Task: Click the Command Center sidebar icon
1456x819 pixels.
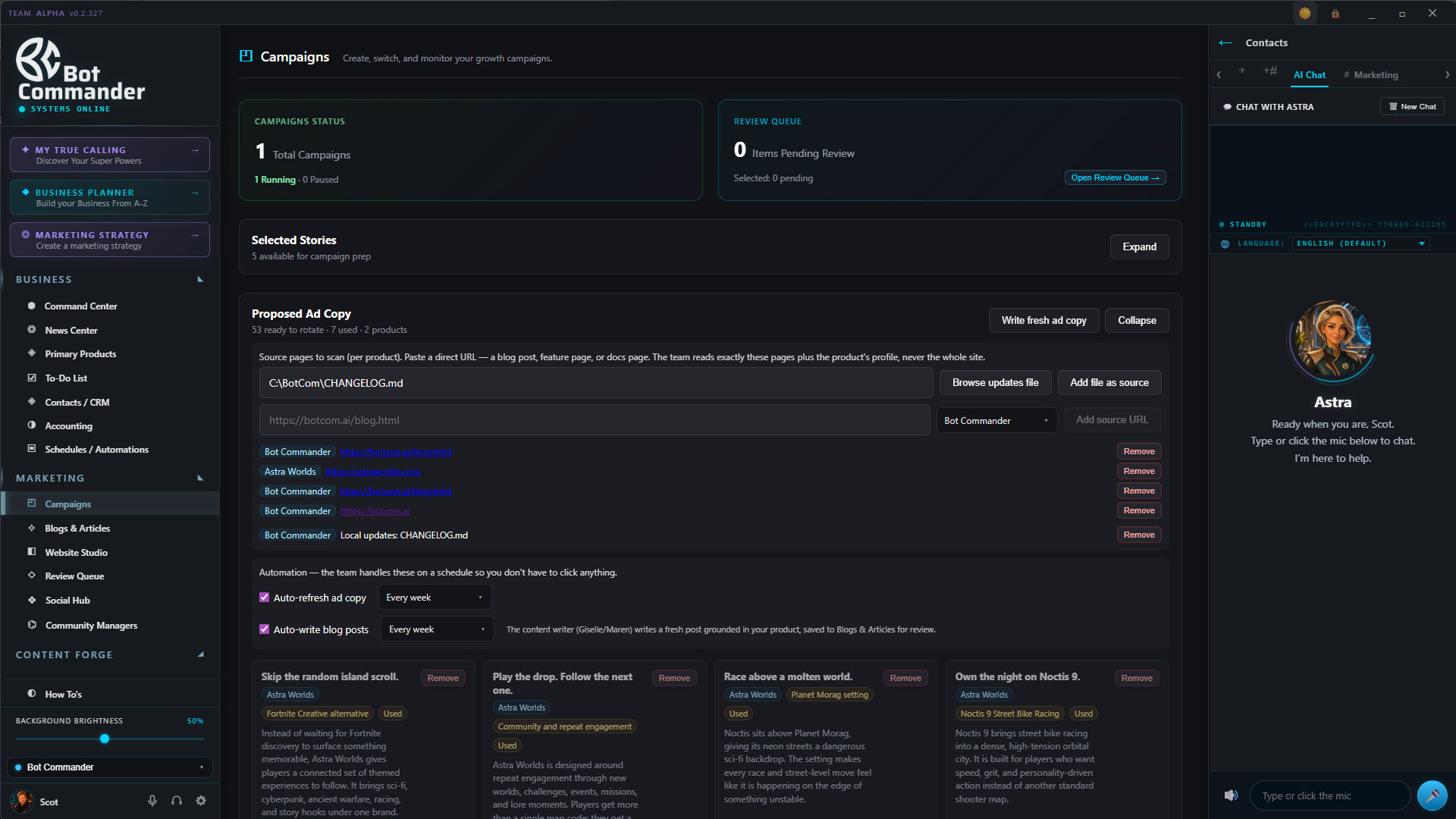Action: click(32, 306)
